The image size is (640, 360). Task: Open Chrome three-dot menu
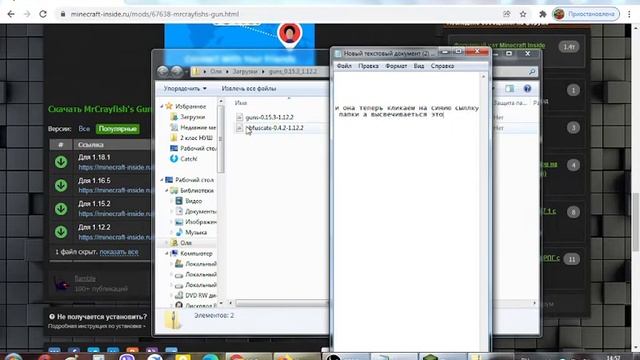click(x=629, y=14)
